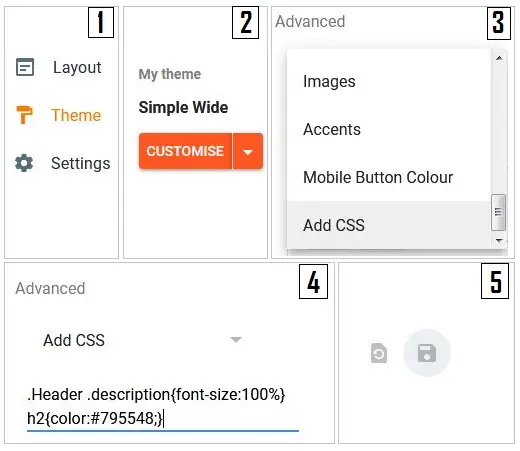This screenshot has height=451, width=520.
Task: Select Mobile Button Colour option
Action: [x=378, y=177]
